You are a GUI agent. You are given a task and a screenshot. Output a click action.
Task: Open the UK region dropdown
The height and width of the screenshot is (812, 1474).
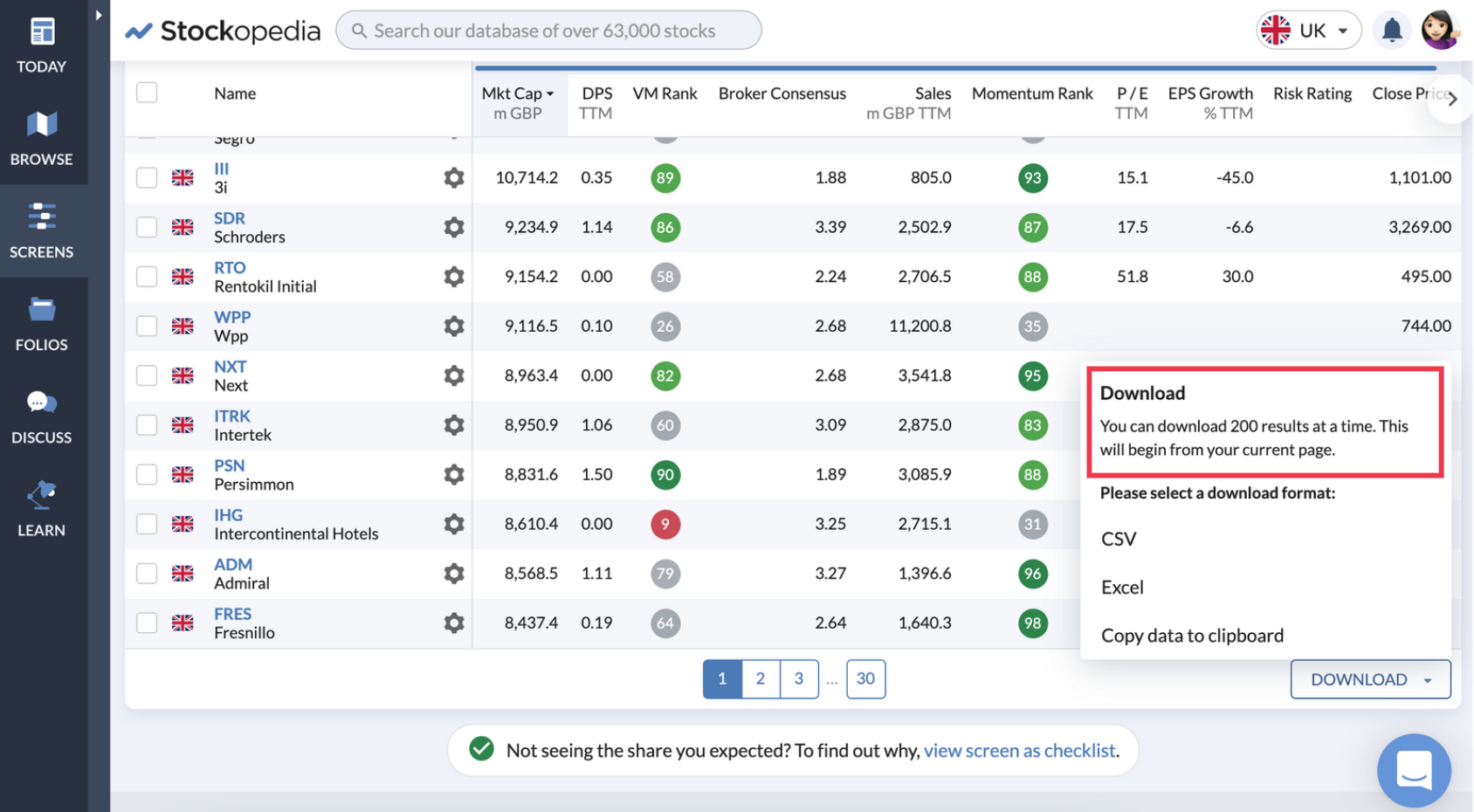point(1308,31)
